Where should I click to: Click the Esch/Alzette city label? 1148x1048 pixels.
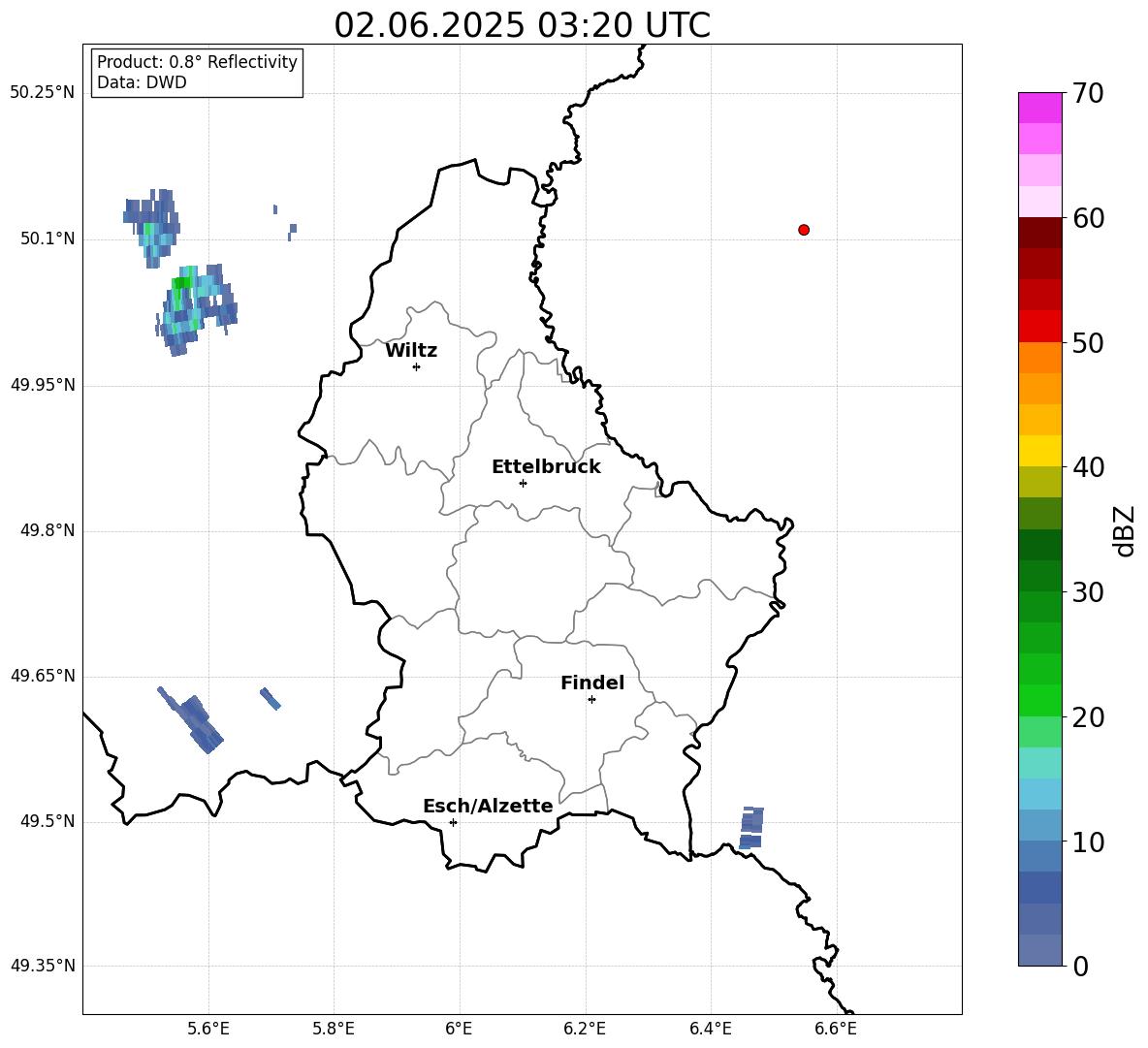[488, 806]
